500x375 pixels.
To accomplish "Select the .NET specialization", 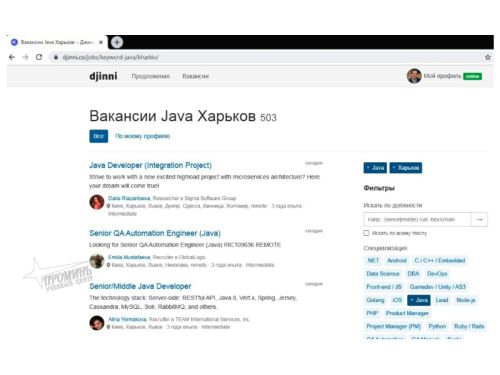I will coord(373,260).
